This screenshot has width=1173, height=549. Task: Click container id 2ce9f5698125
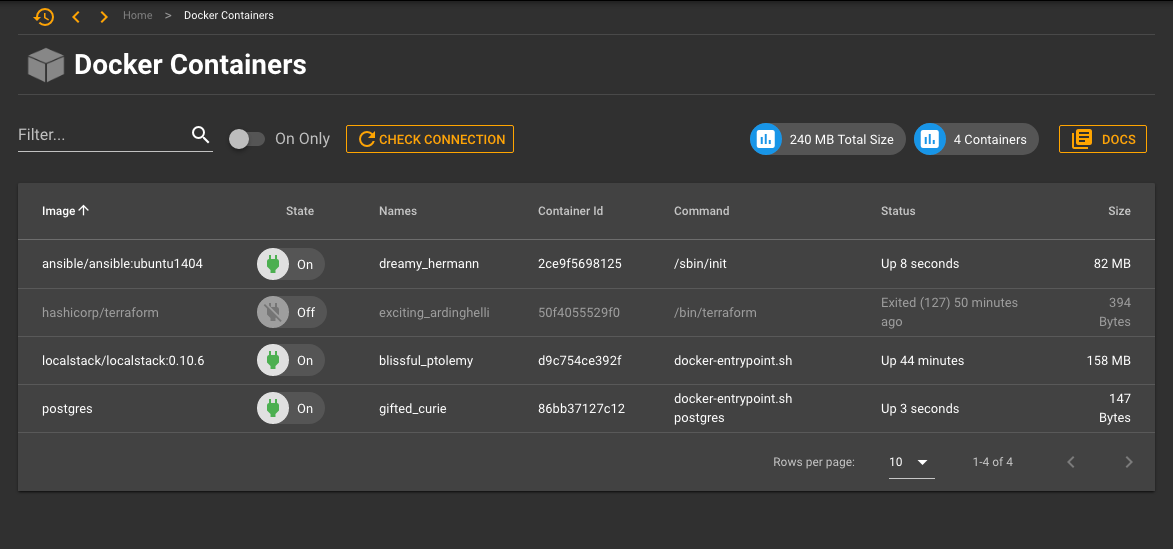point(580,264)
